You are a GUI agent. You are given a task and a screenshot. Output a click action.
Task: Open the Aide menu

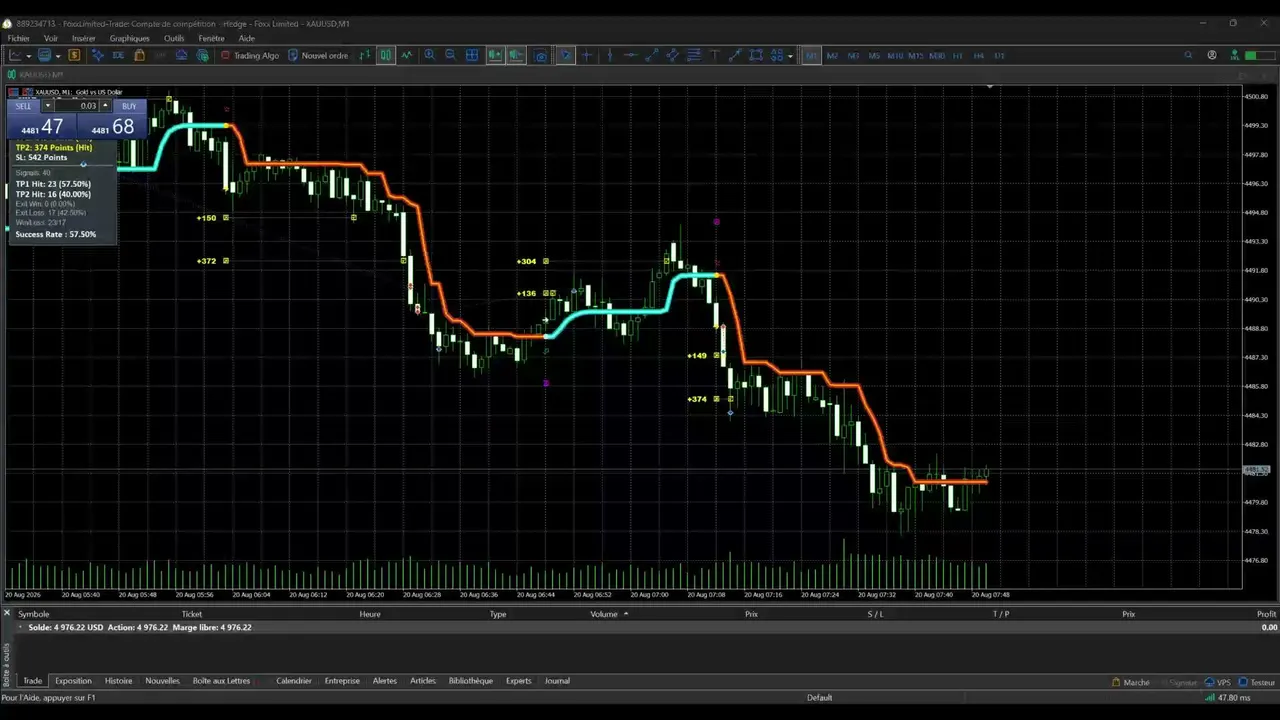click(x=246, y=38)
